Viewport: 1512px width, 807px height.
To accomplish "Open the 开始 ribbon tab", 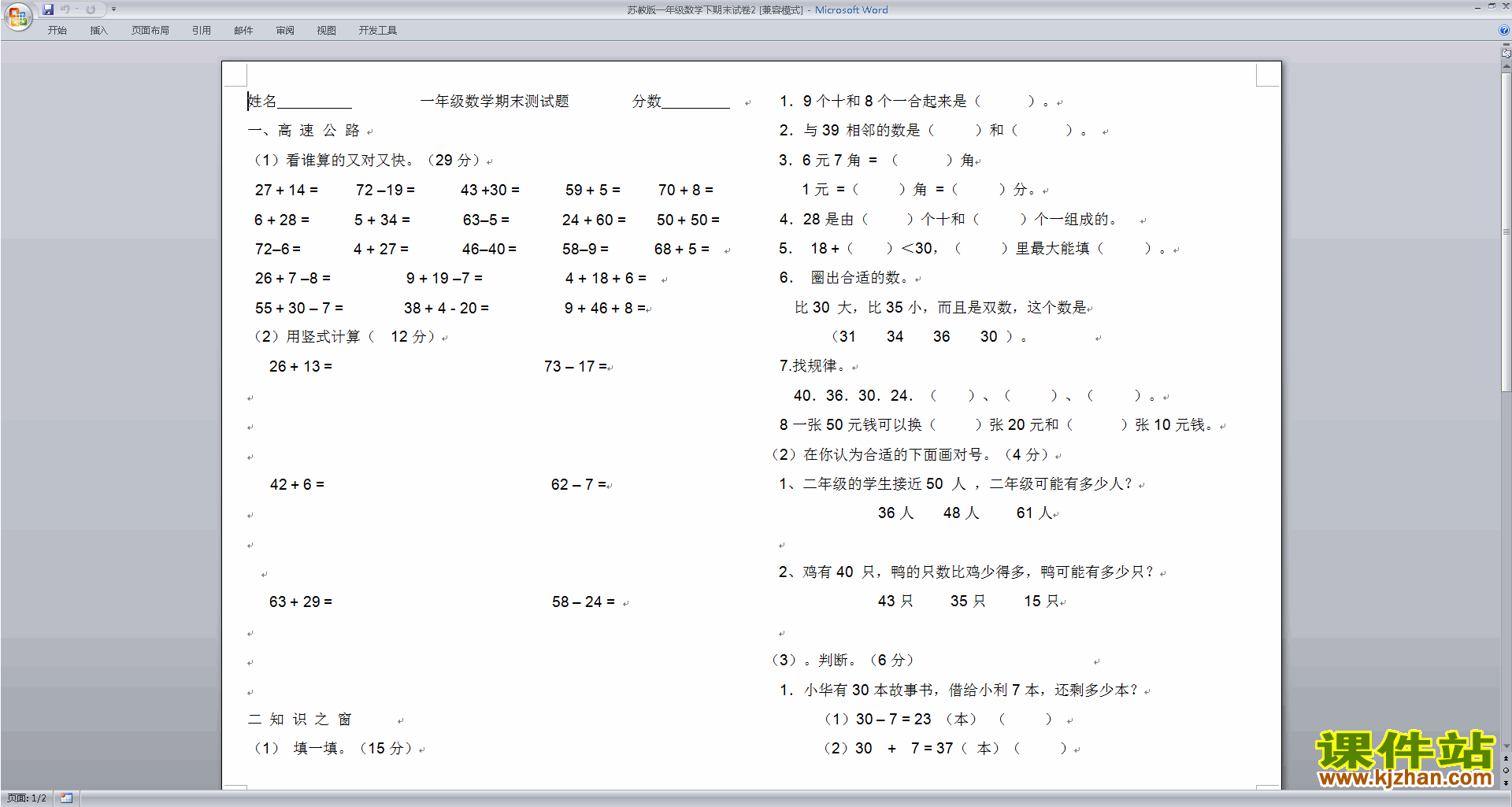I will point(57,31).
